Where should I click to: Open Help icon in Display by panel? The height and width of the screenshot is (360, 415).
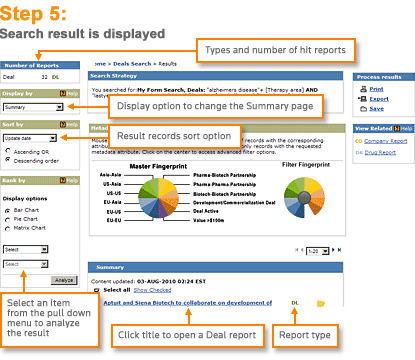63,94
